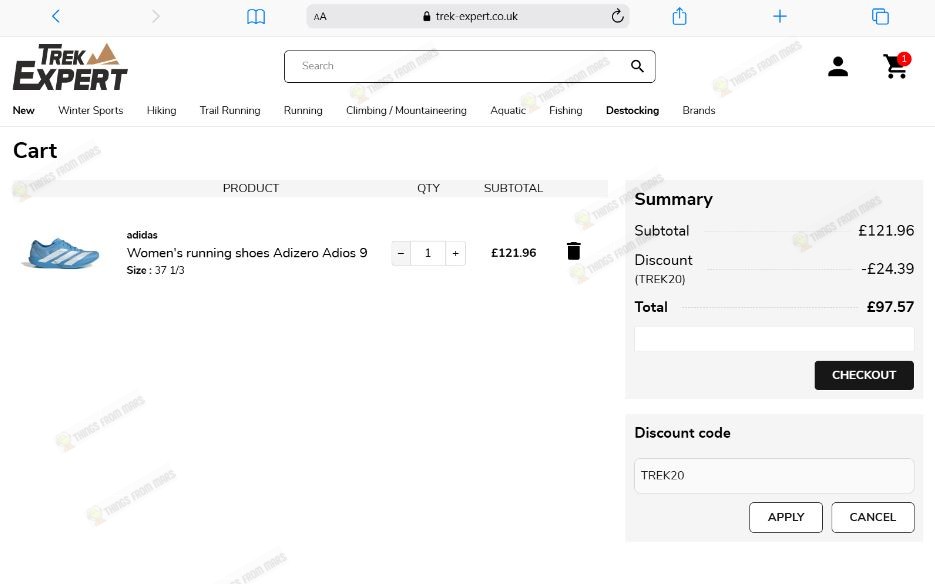Select the quantity field showing 1

[x=428, y=254]
